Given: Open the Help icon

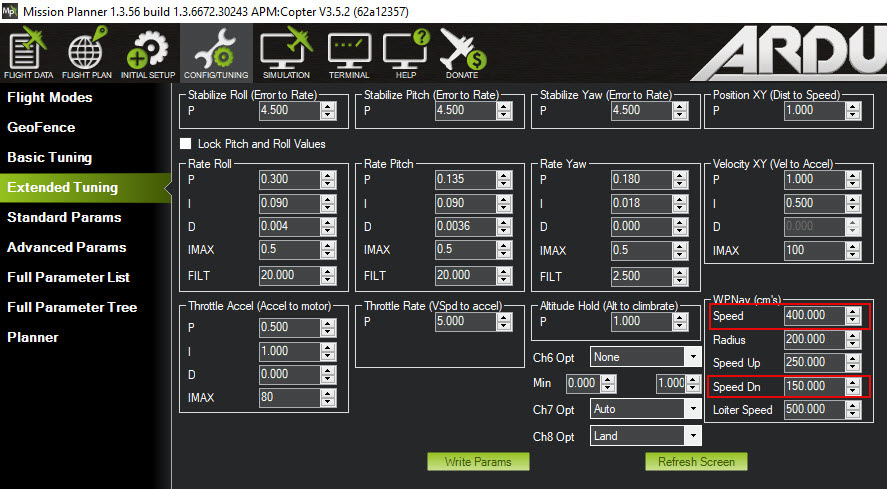Looking at the screenshot, I should 405,52.
